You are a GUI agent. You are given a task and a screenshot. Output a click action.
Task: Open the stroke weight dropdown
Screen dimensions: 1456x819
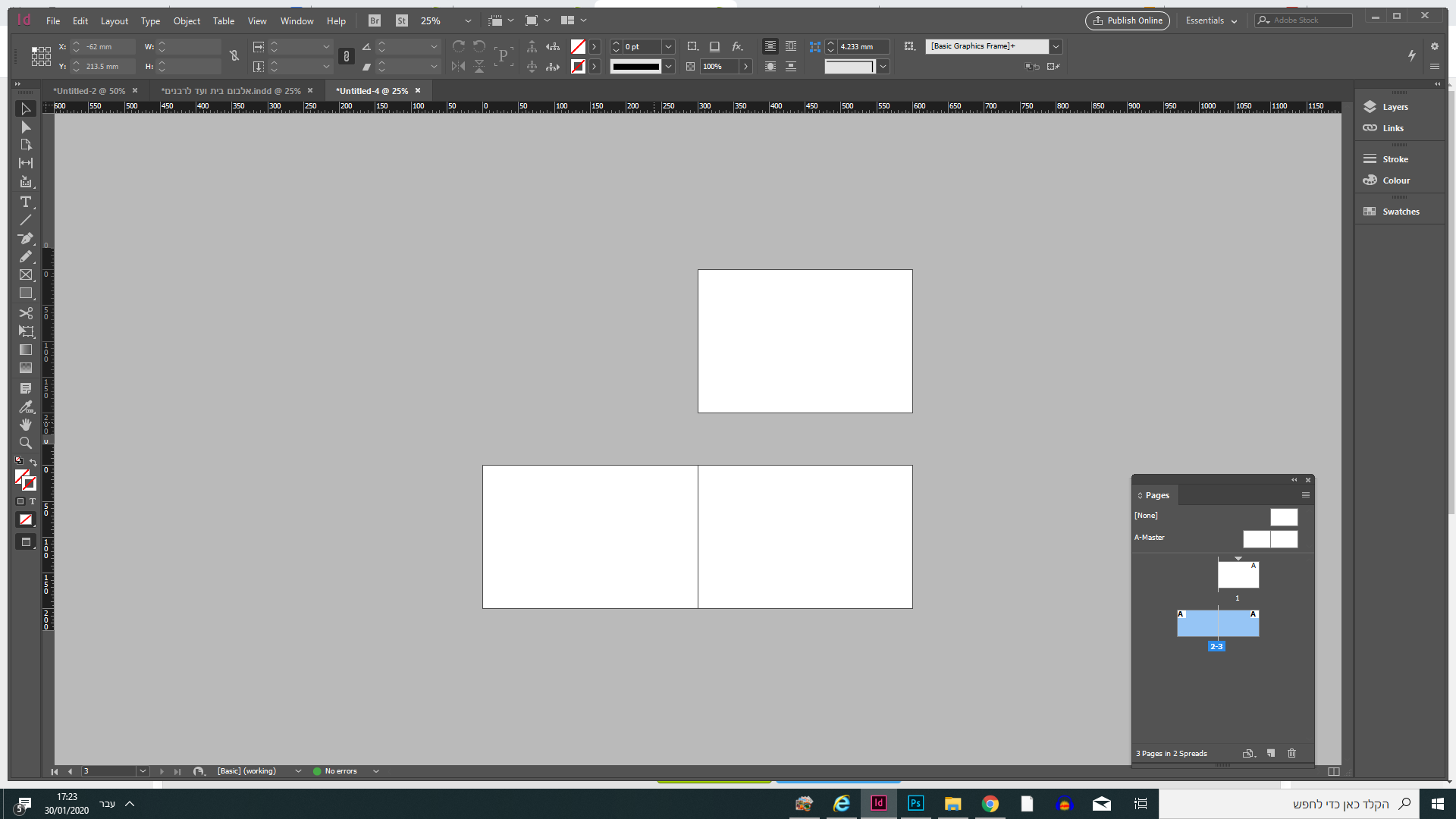coord(668,47)
